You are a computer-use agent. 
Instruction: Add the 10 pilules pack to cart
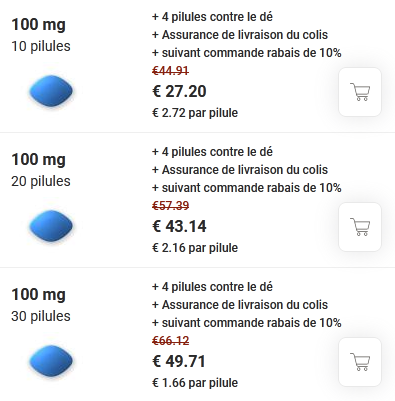(360, 92)
